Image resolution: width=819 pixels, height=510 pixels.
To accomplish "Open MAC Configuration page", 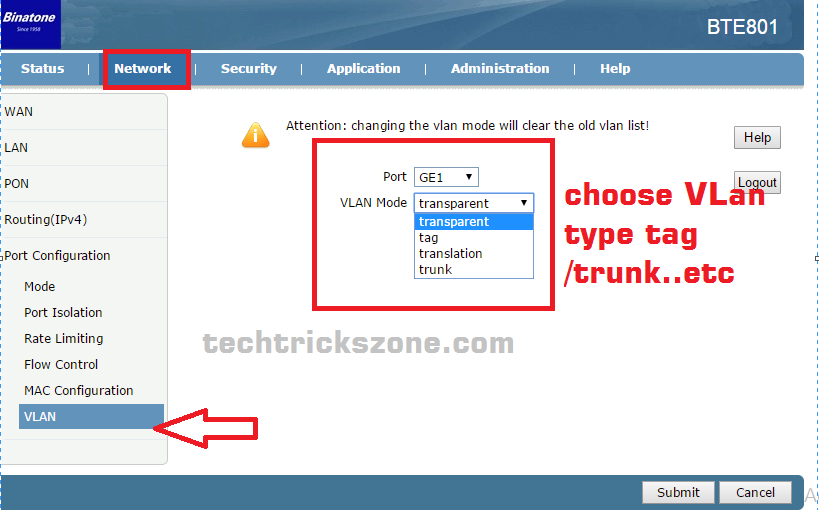I will coord(78,390).
